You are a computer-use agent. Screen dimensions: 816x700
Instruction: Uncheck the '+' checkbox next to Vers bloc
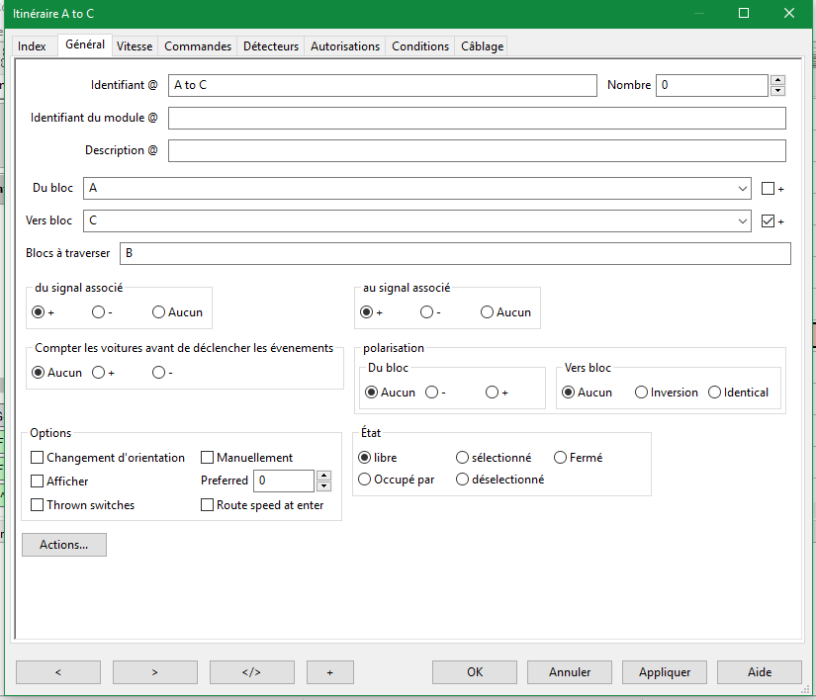tap(768, 221)
